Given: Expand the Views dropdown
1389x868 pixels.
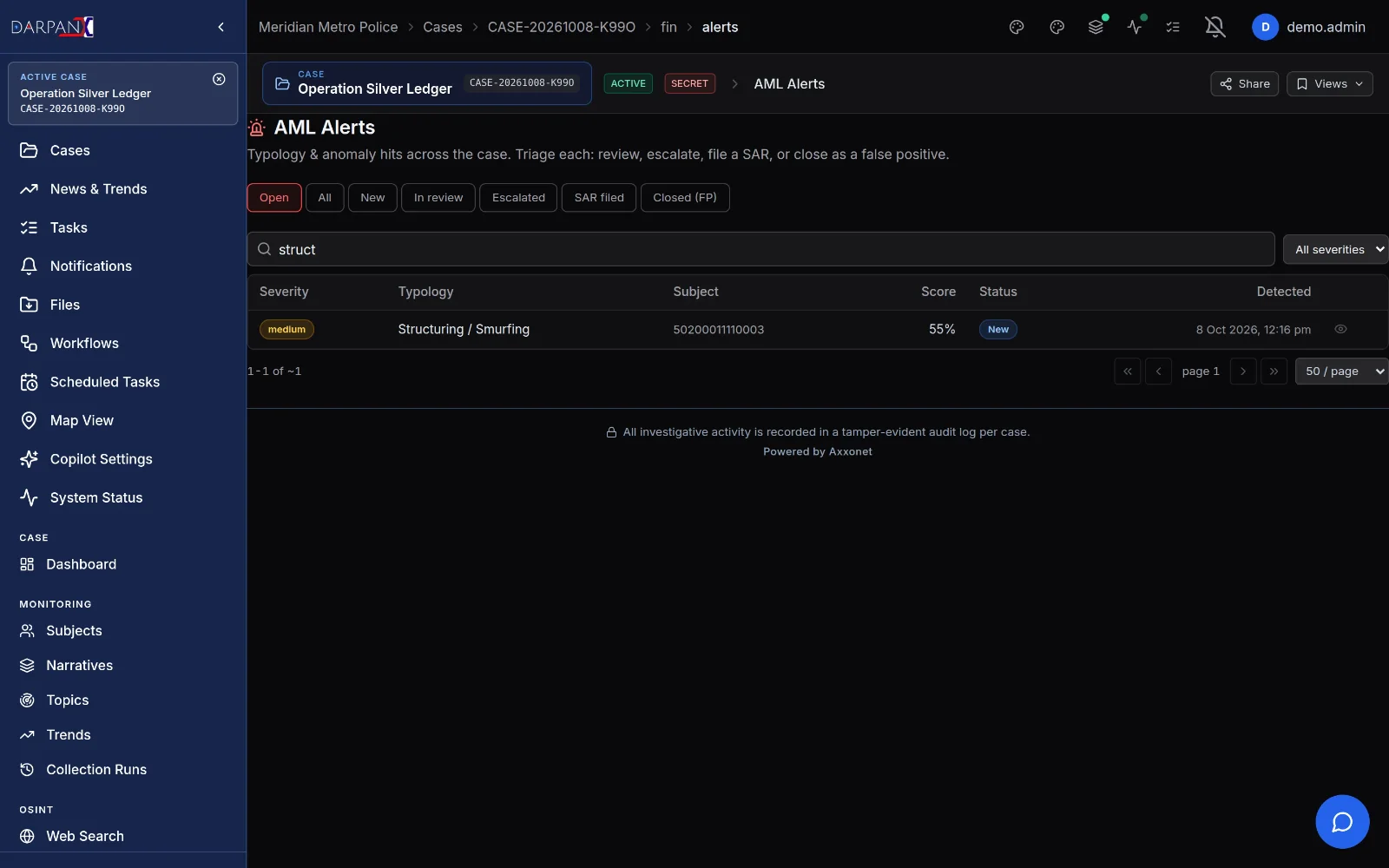Looking at the screenshot, I should click(x=1329, y=84).
